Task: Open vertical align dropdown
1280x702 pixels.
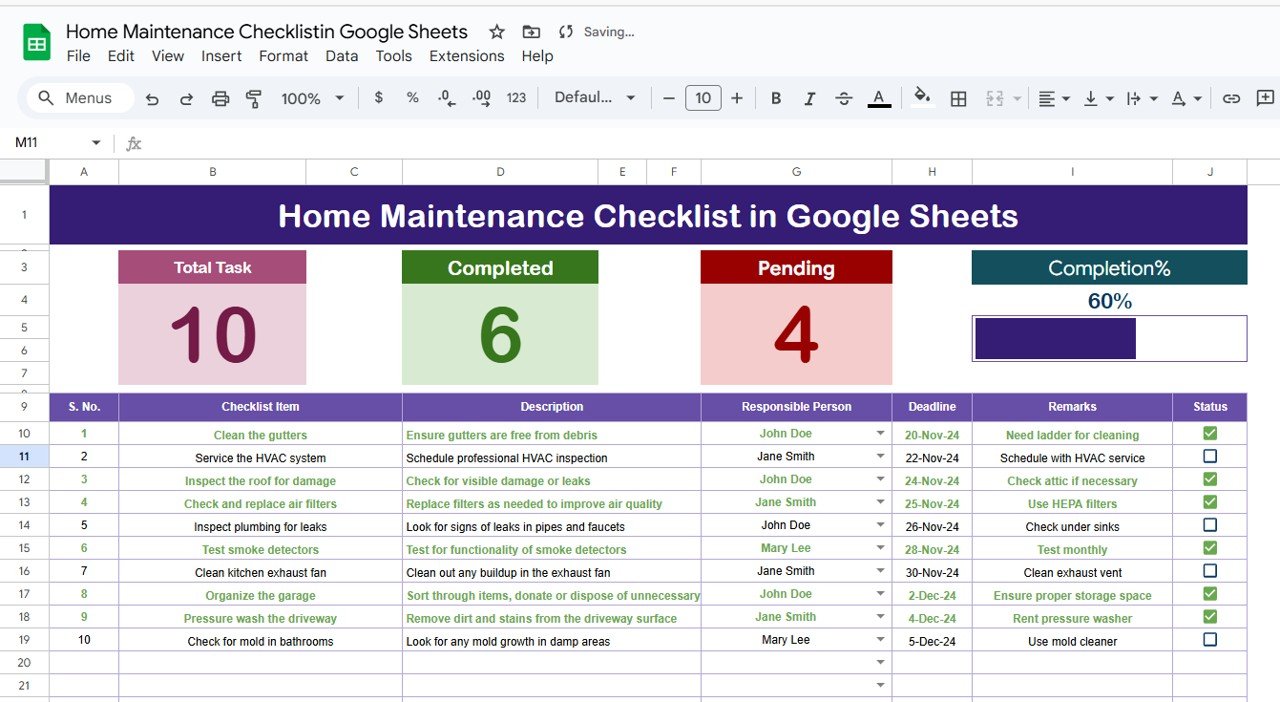Action: point(1098,98)
